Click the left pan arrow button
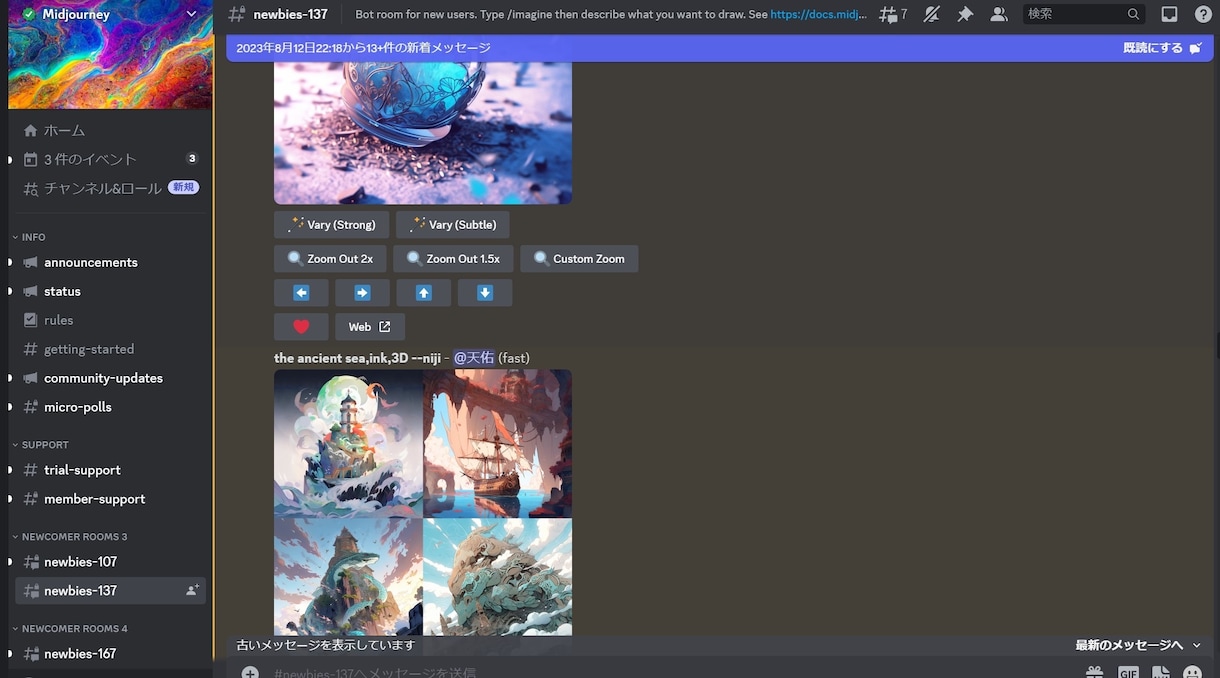This screenshot has height=678, width=1220. [x=301, y=293]
